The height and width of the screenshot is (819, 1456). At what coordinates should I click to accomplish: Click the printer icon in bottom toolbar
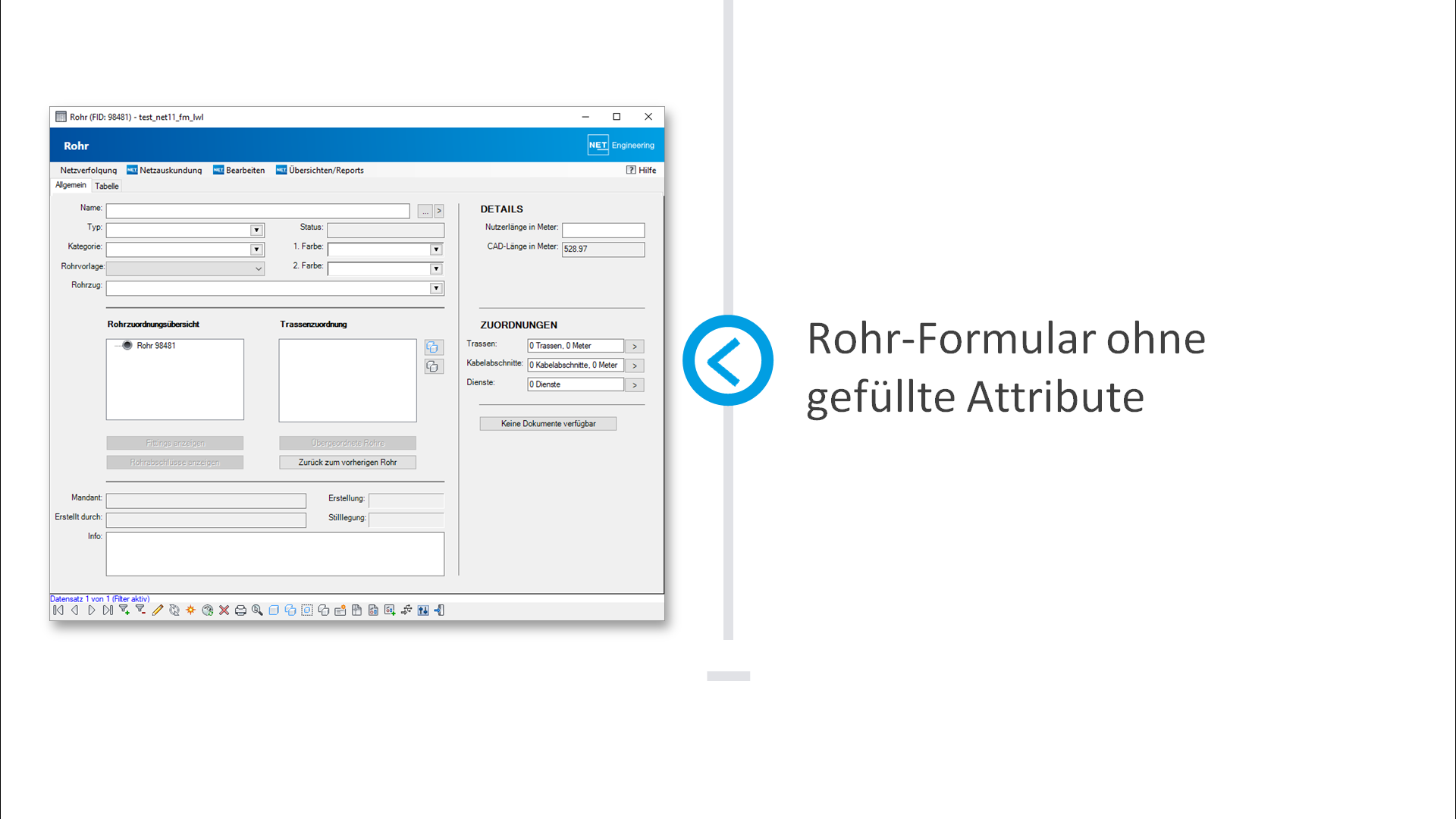click(240, 610)
